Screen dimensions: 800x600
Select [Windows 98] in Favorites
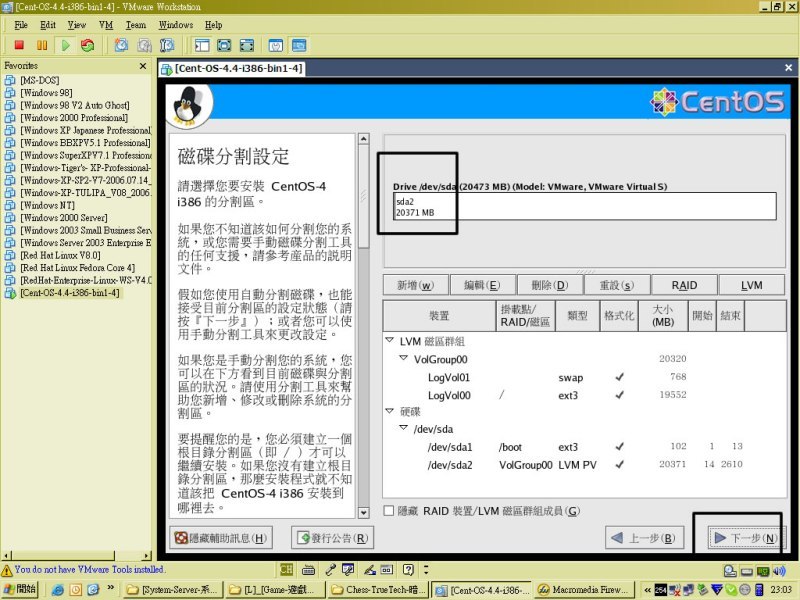coord(46,93)
